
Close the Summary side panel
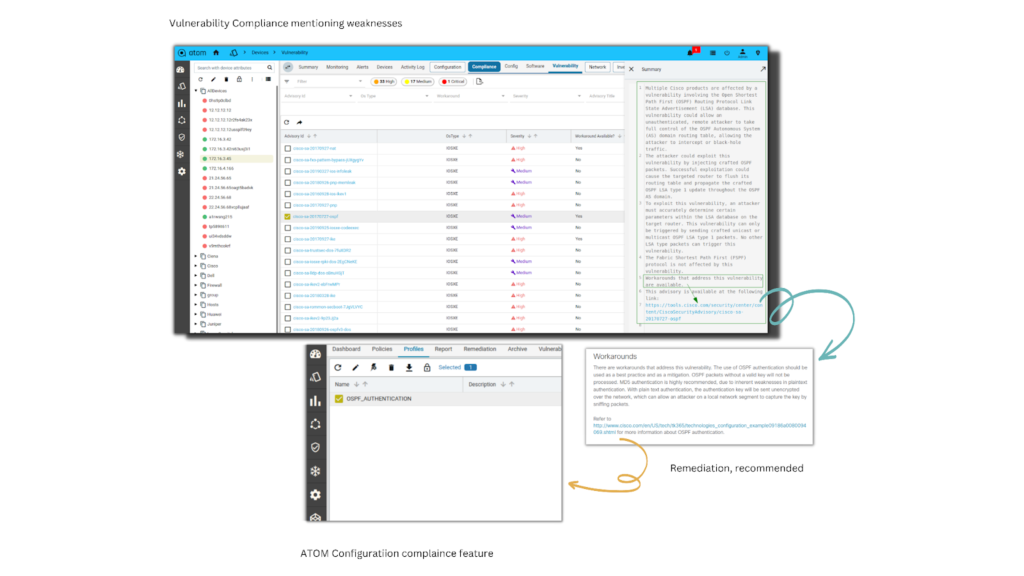pyautogui.click(x=631, y=69)
